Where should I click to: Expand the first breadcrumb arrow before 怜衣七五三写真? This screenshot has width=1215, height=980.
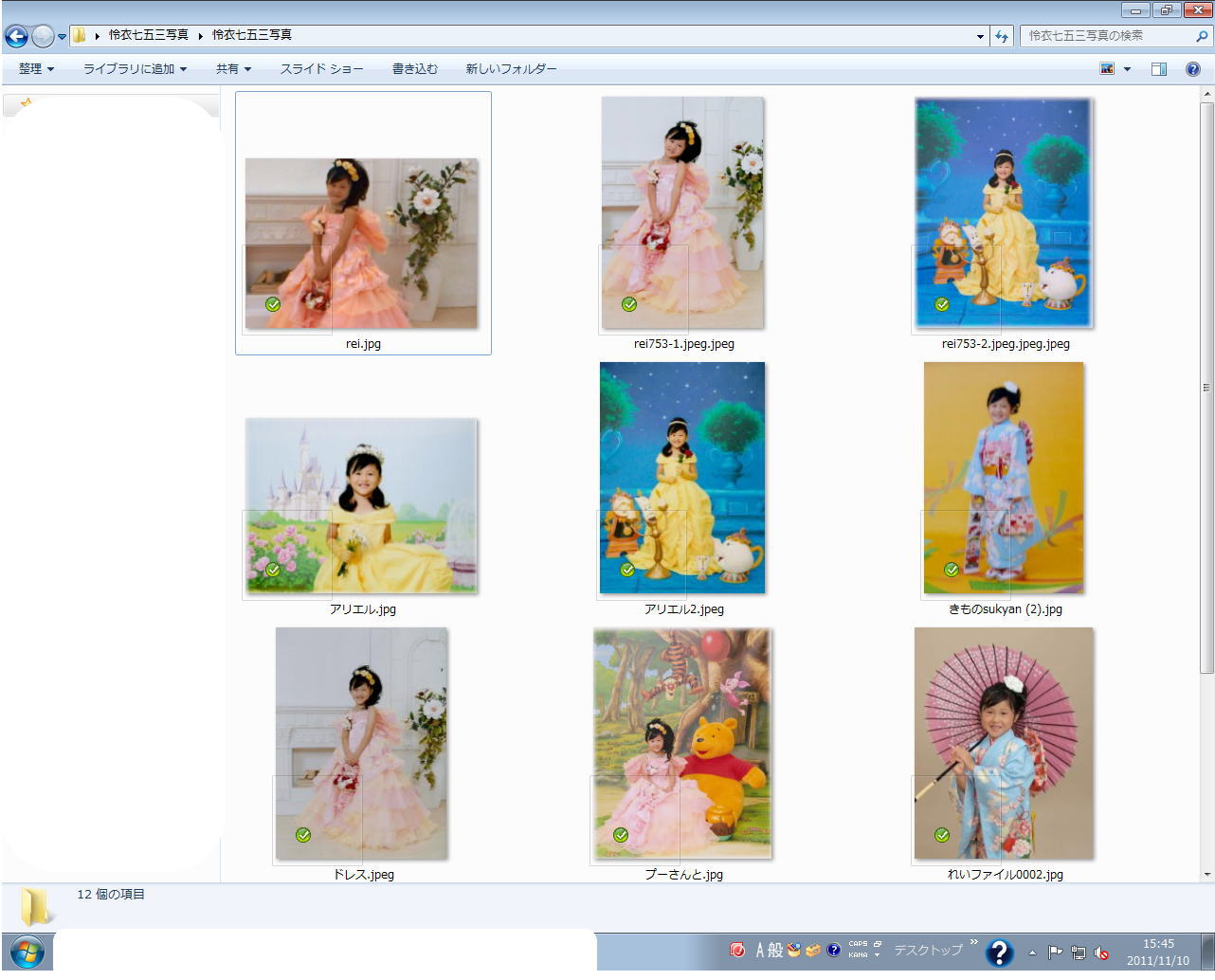97,36
